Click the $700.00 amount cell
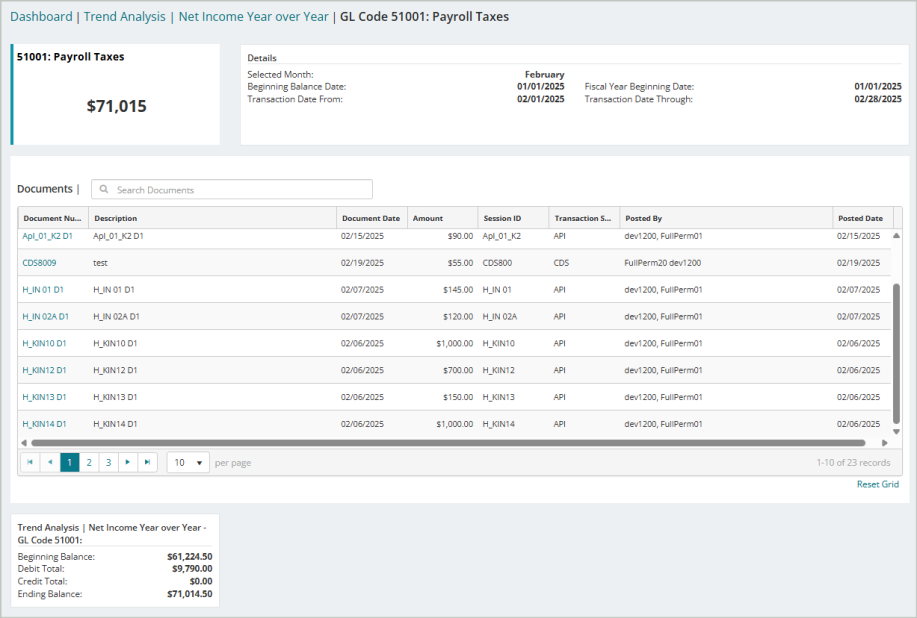The image size is (917, 618). pyautogui.click(x=458, y=371)
